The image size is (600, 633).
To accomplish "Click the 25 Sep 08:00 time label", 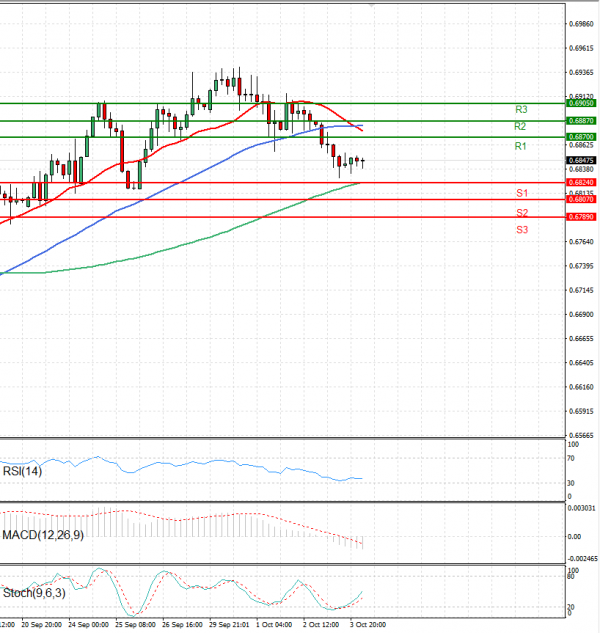I will coord(136,625).
